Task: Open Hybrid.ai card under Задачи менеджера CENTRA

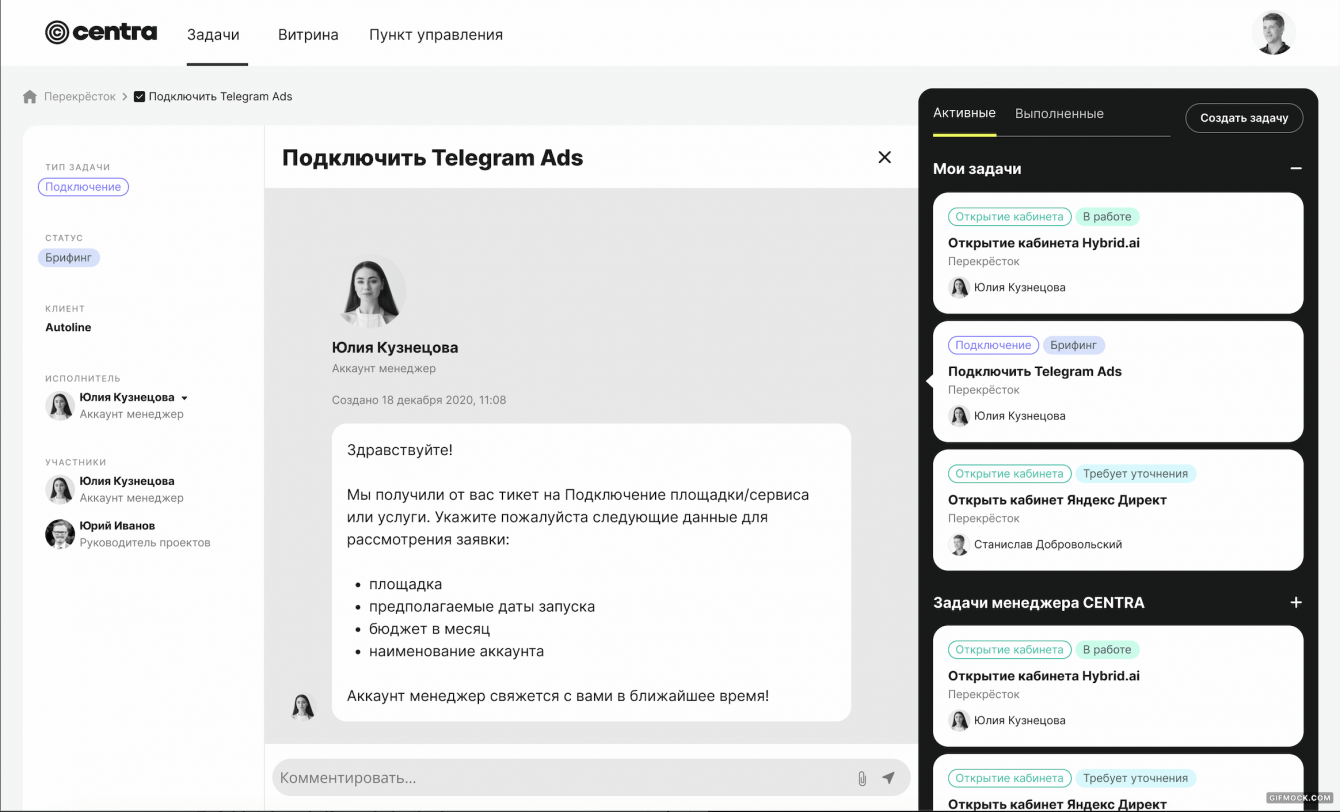Action: [1118, 686]
